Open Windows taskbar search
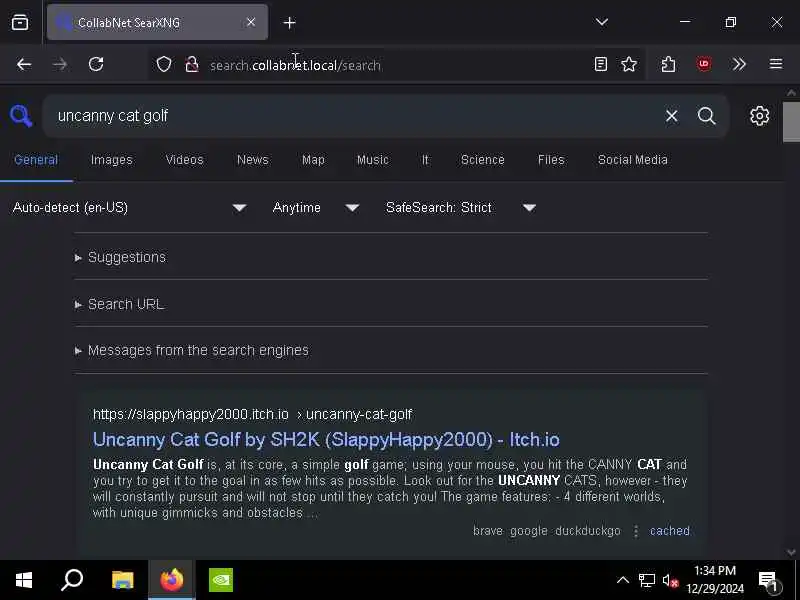The image size is (800, 600). (x=72, y=580)
